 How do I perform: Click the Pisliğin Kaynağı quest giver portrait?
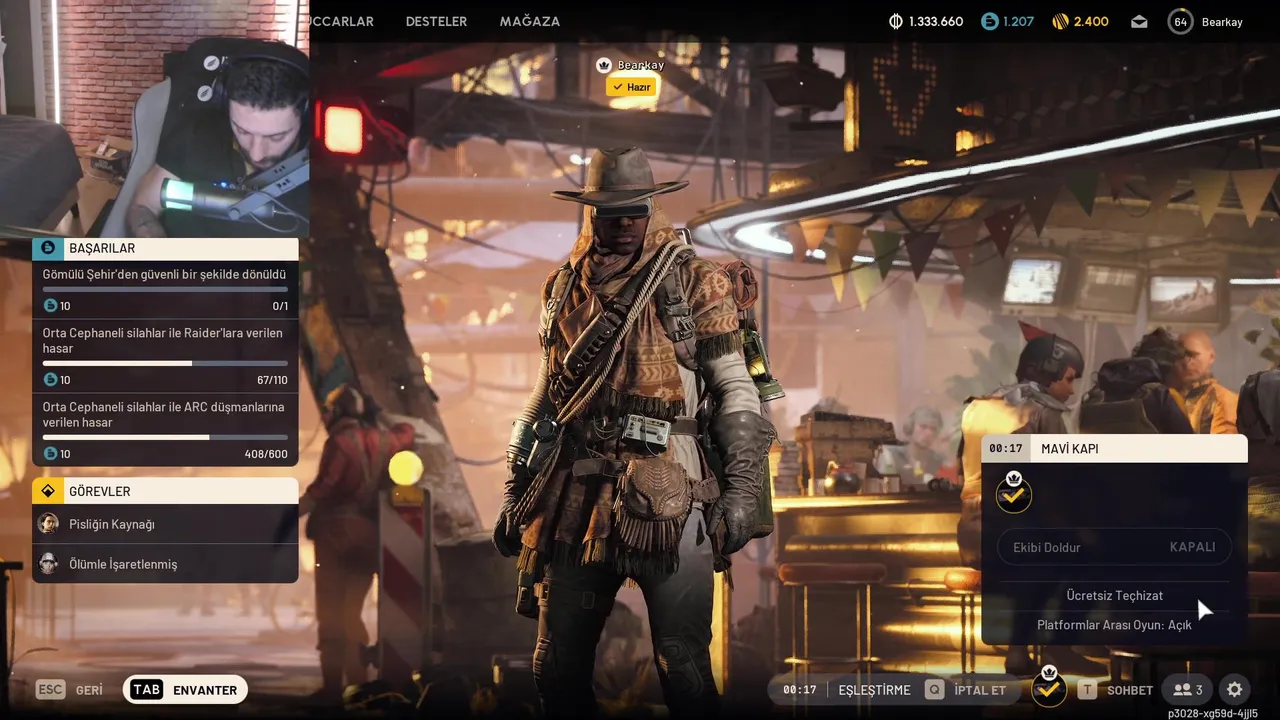click(x=48, y=523)
